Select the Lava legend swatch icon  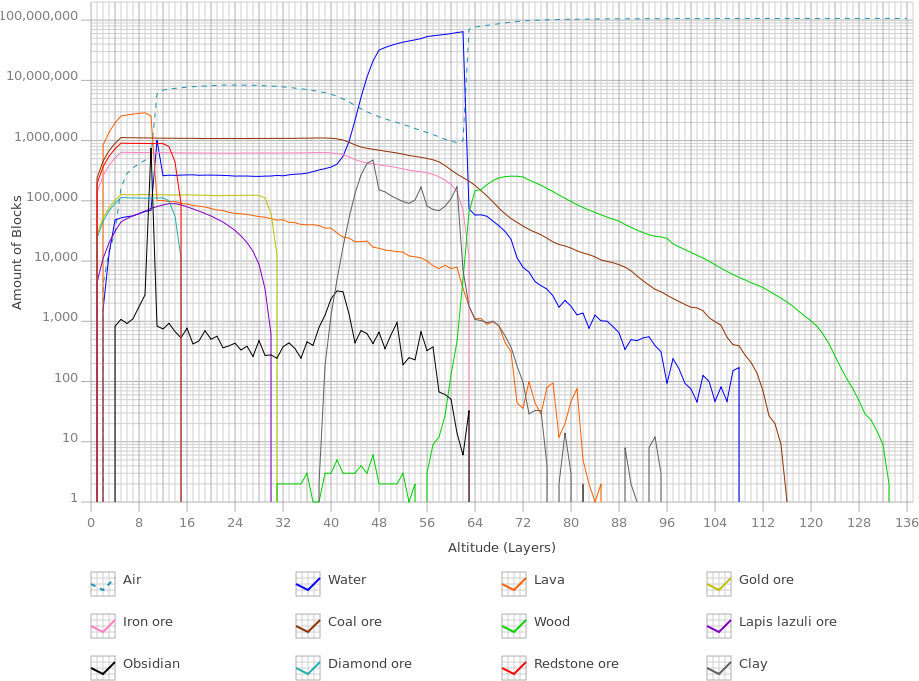point(514,584)
